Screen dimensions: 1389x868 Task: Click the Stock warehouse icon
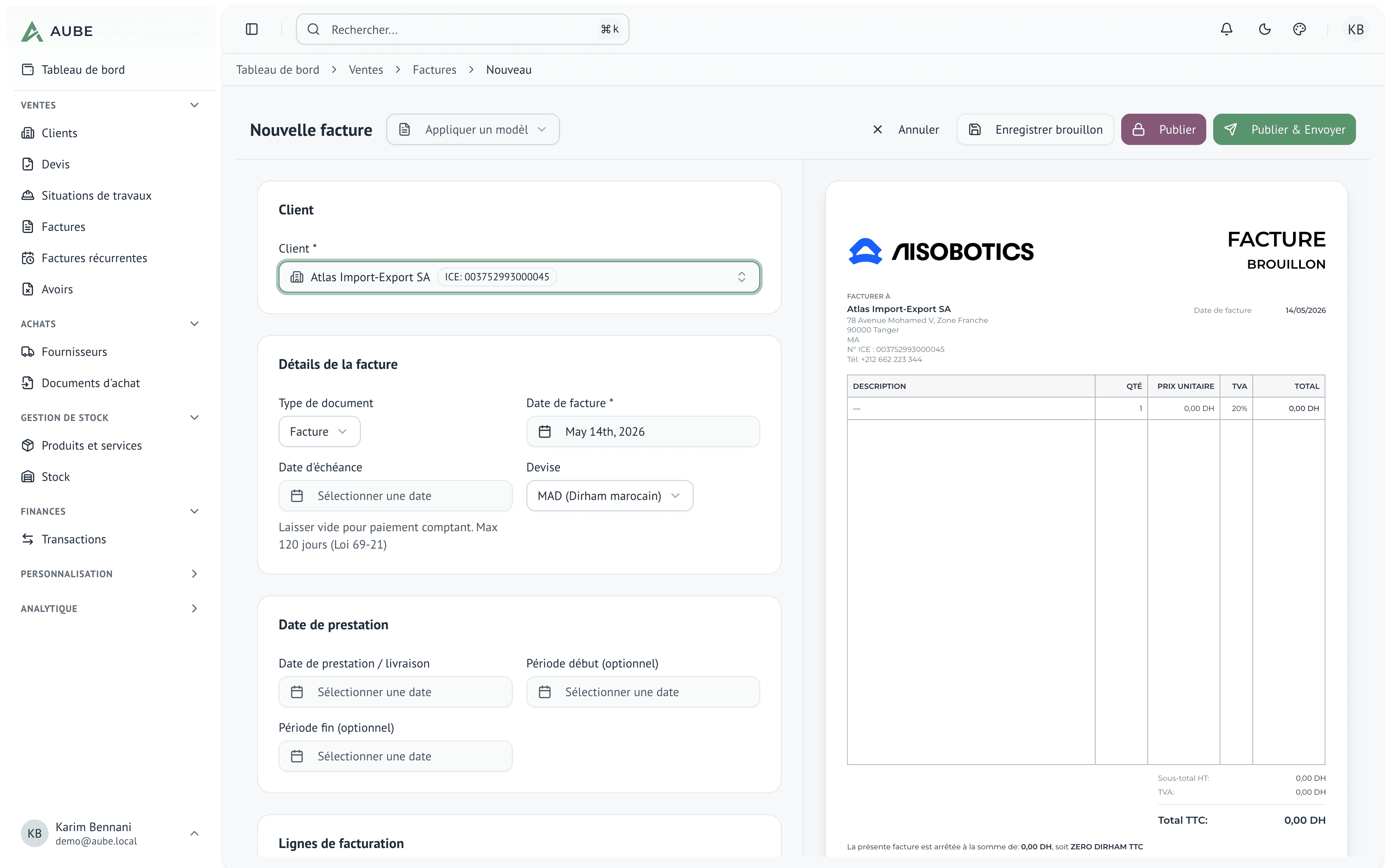(x=27, y=477)
